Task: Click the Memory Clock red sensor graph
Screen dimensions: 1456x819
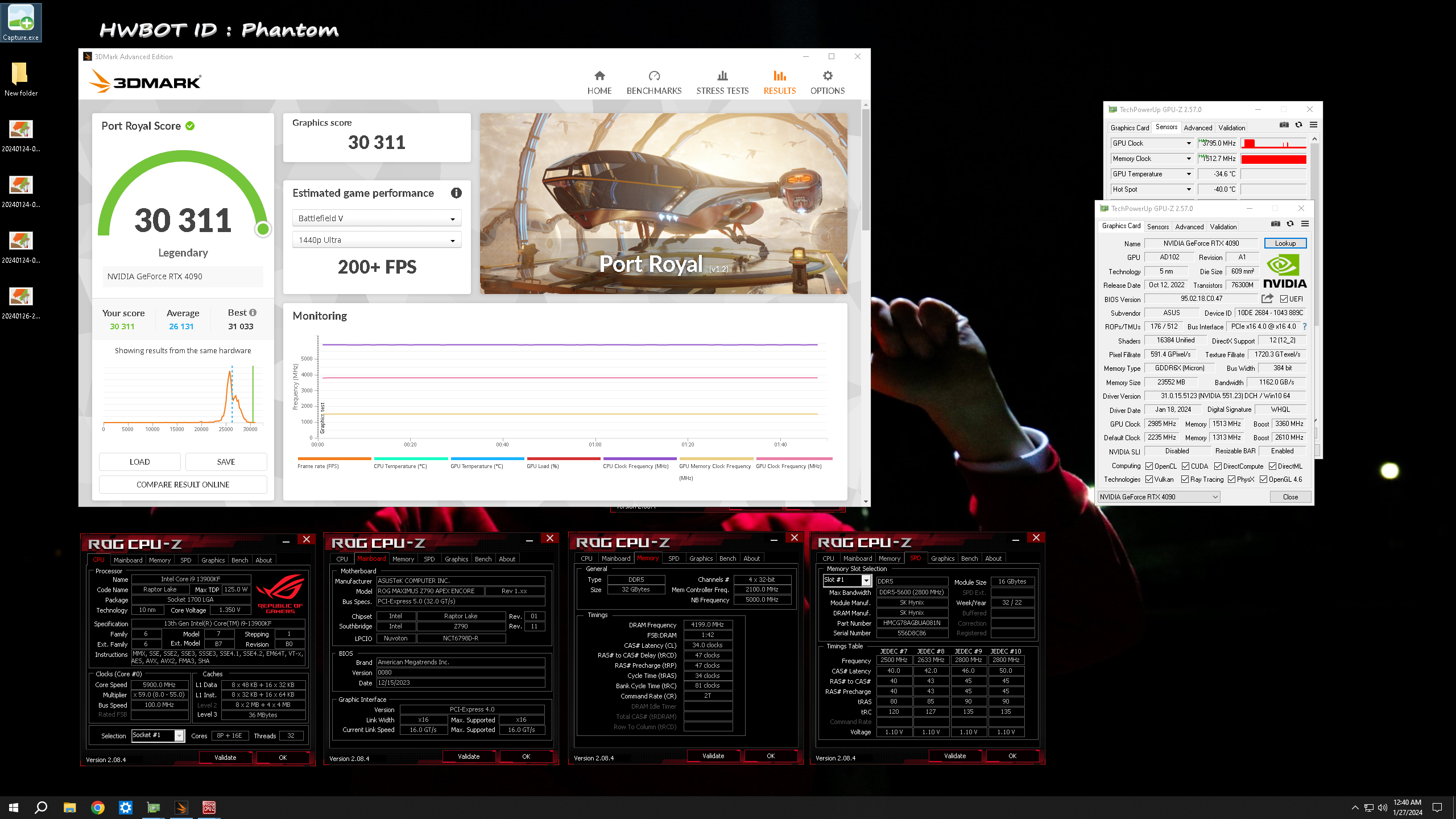Action: (1273, 159)
